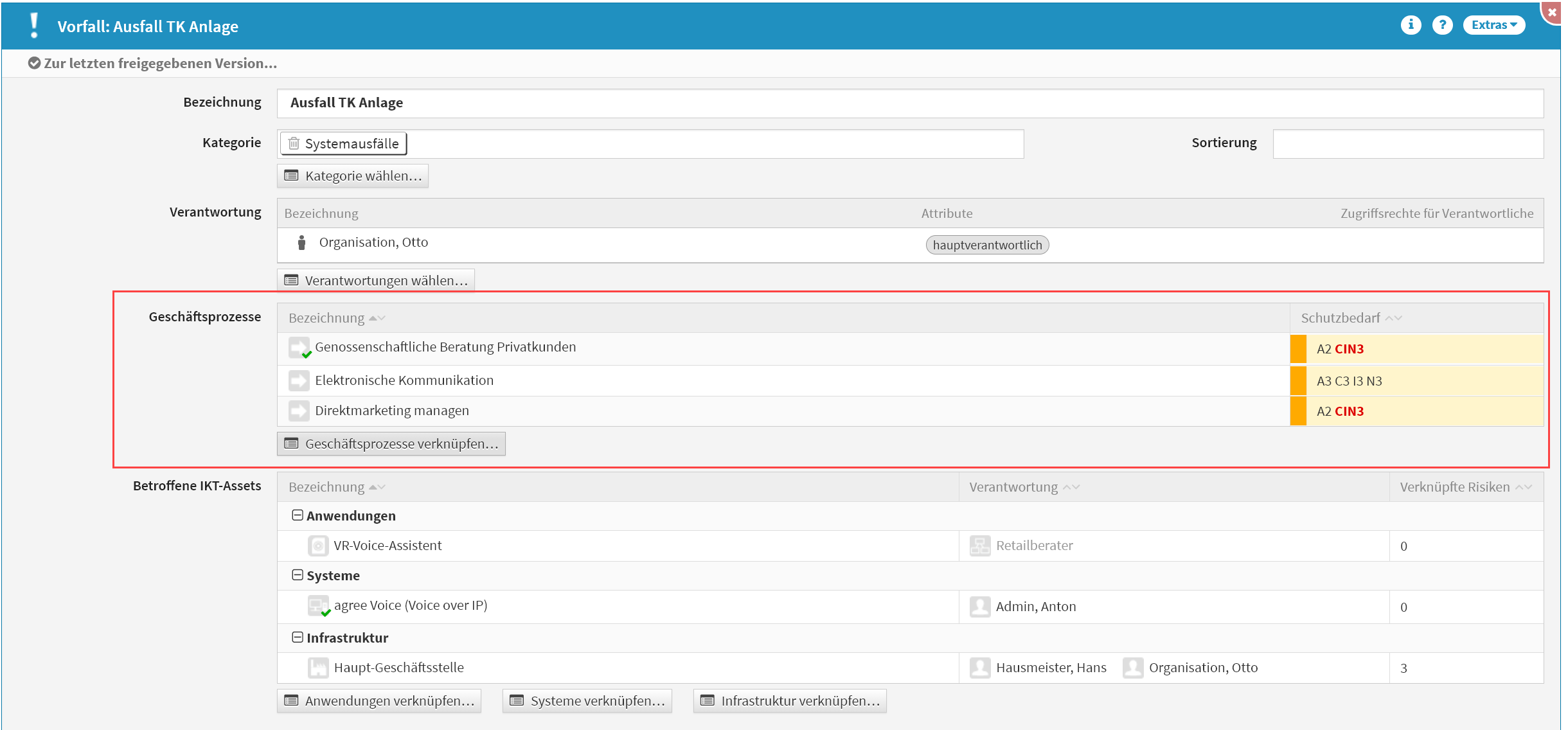The height and width of the screenshot is (730, 1568).
Task: Collapse the Systeme group
Action: (298, 575)
